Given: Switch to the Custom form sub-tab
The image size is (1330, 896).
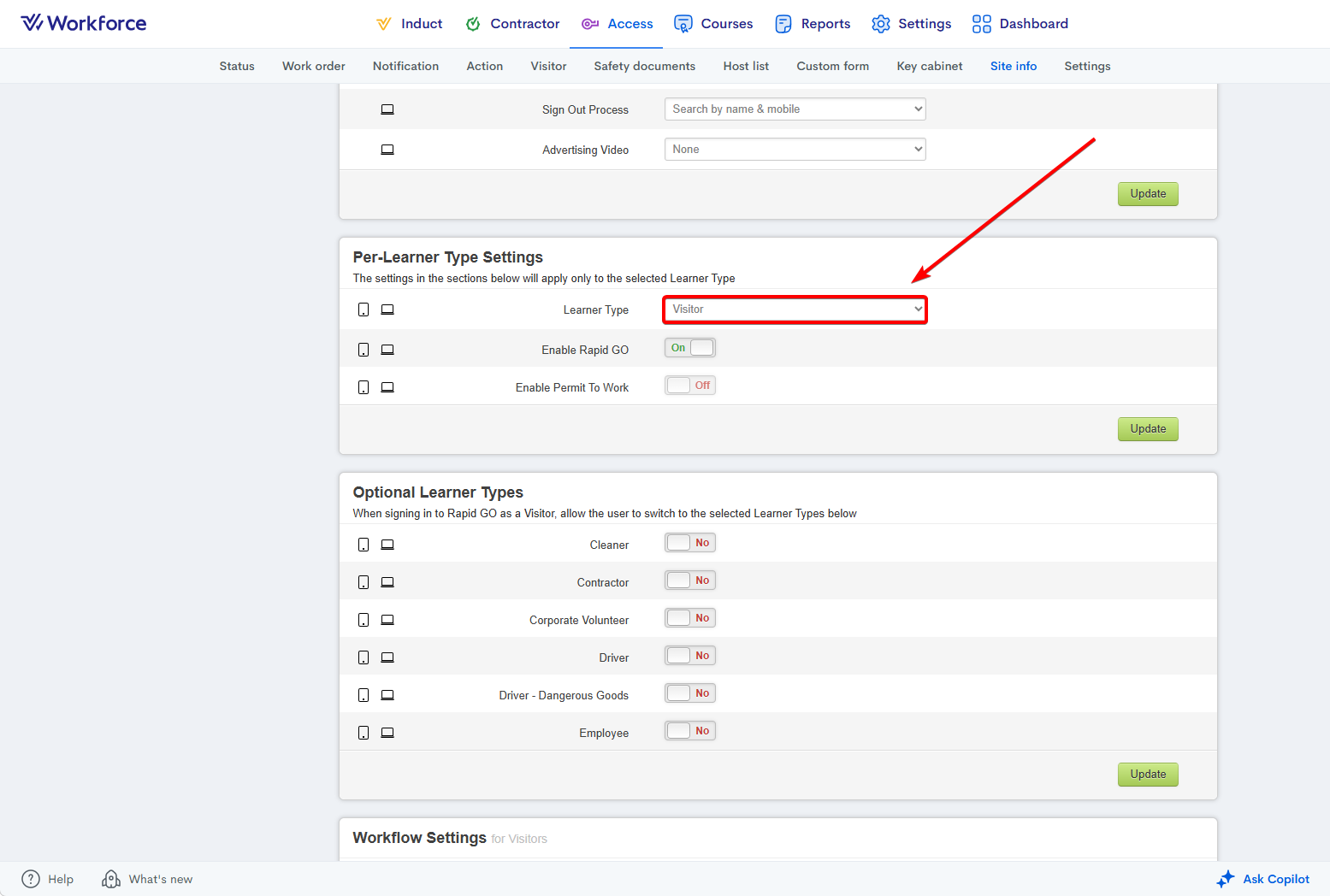Looking at the screenshot, I should pos(833,66).
